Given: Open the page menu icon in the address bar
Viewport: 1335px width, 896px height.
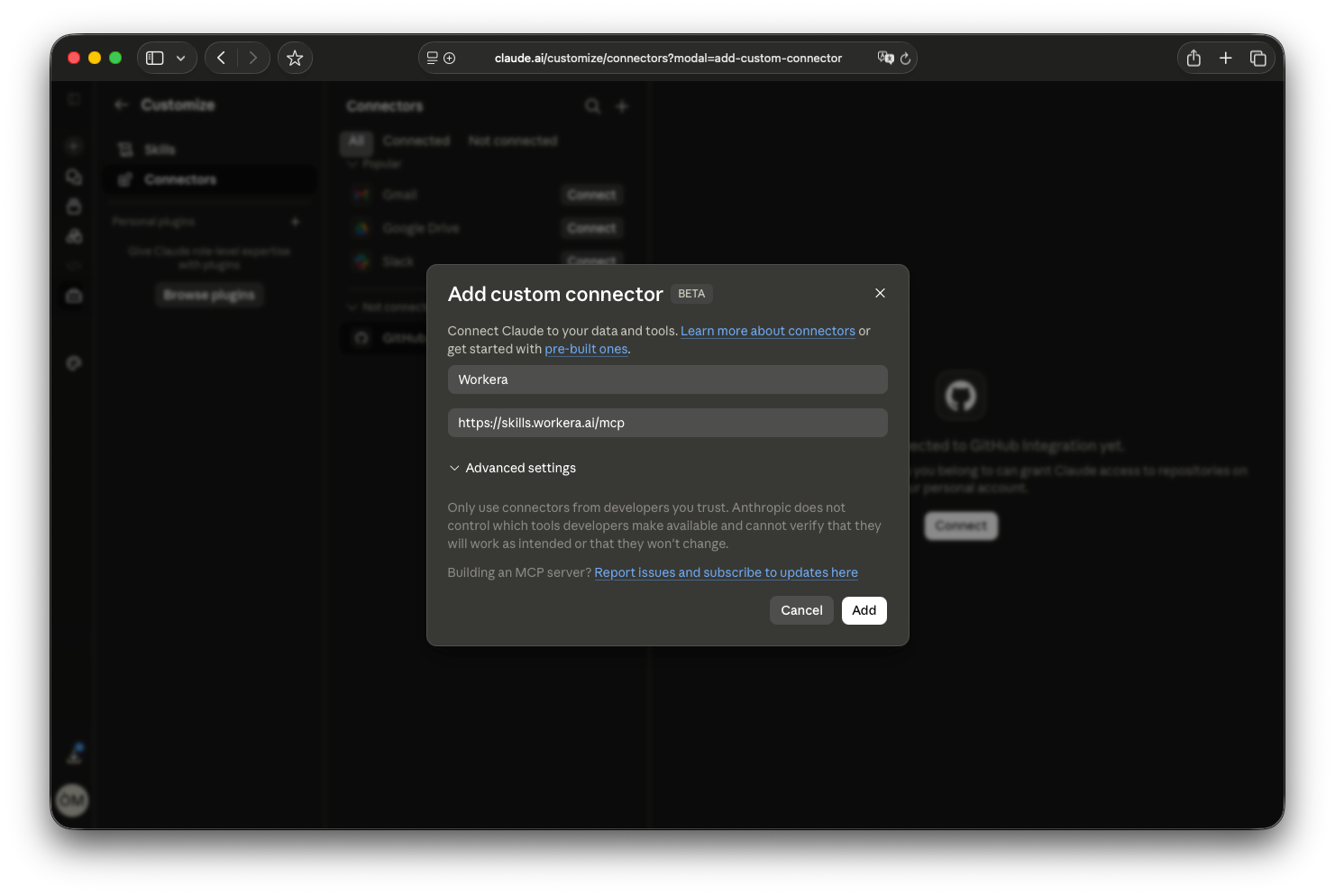Looking at the screenshot, I should point(433,58).
